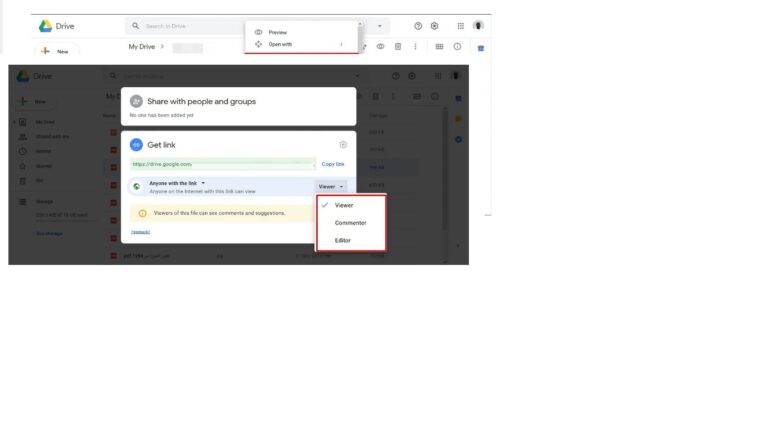Click the drive.google.com link field
The image size is (768, 432).
click(x=223, y=164)
